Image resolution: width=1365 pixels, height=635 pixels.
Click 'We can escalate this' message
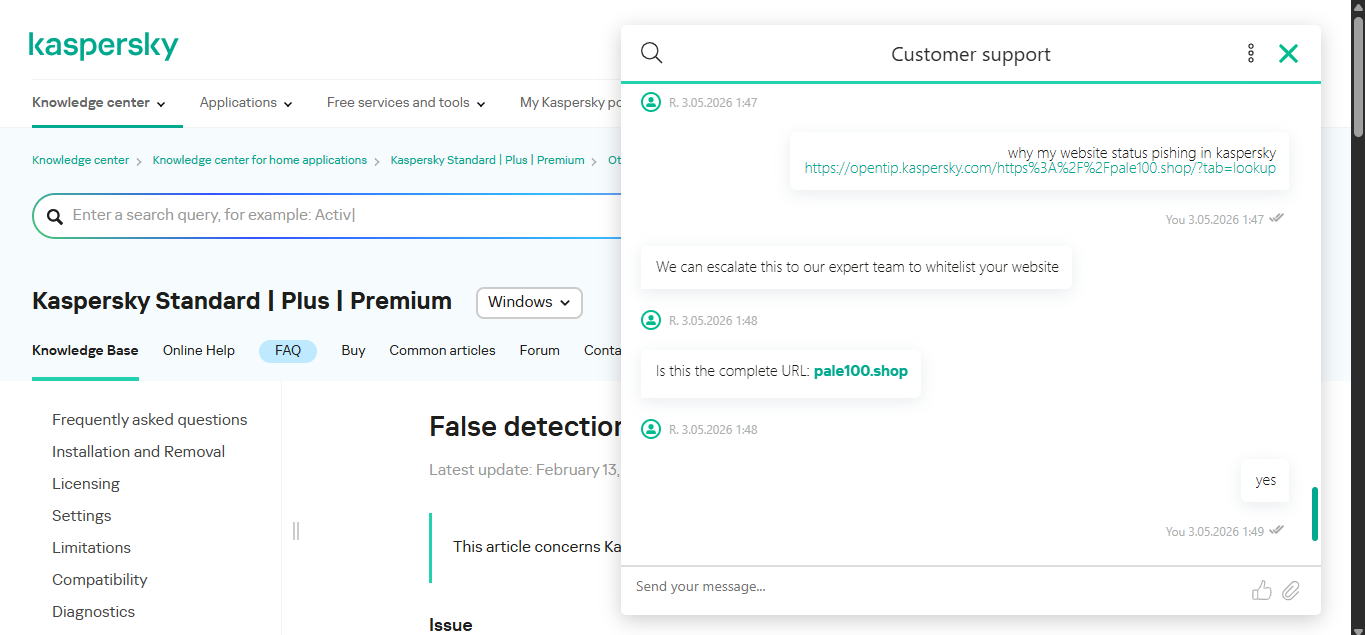pos(857,267)
